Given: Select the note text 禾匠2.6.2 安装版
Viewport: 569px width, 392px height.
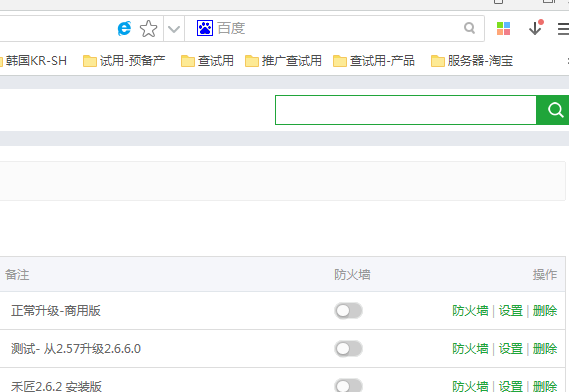Looking at the screenshot, I should [56, 386].
